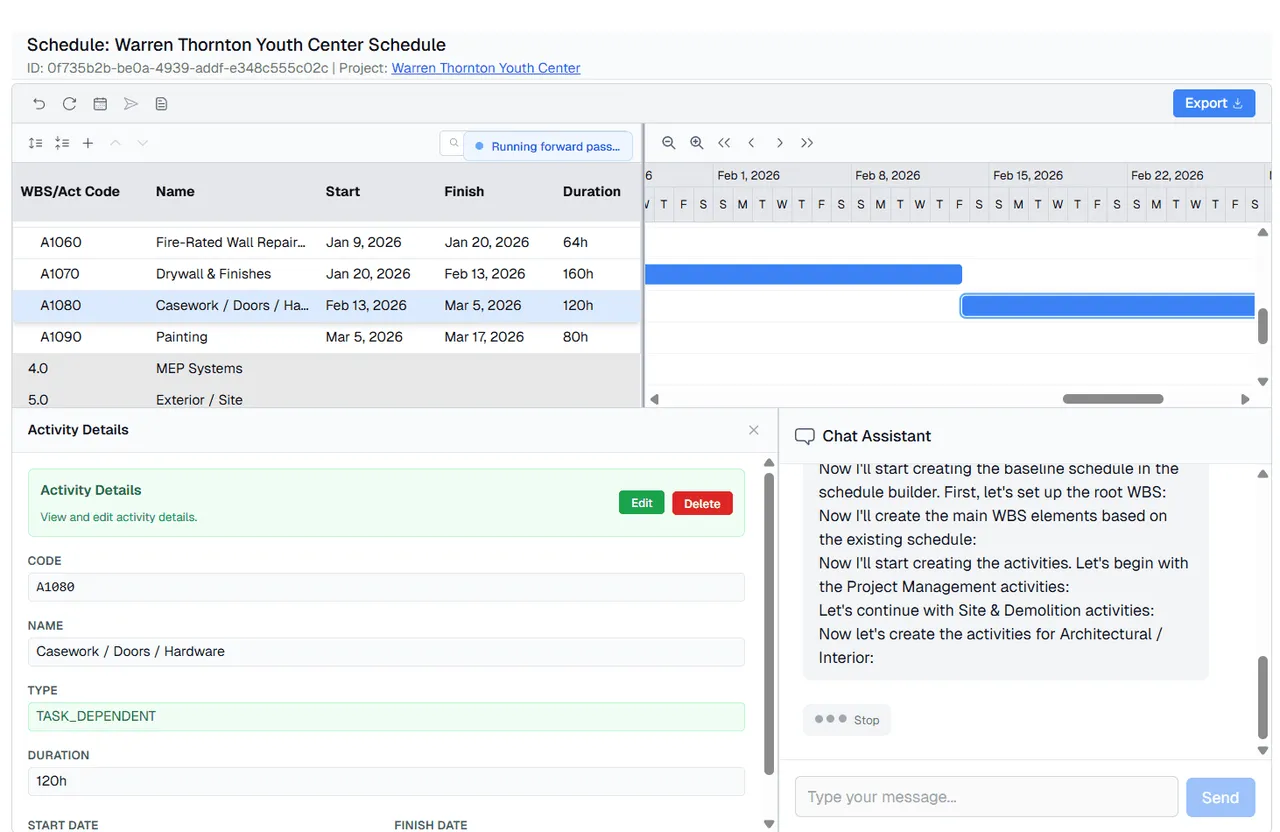Select the A1090 Painting row

tap(326, 337)
